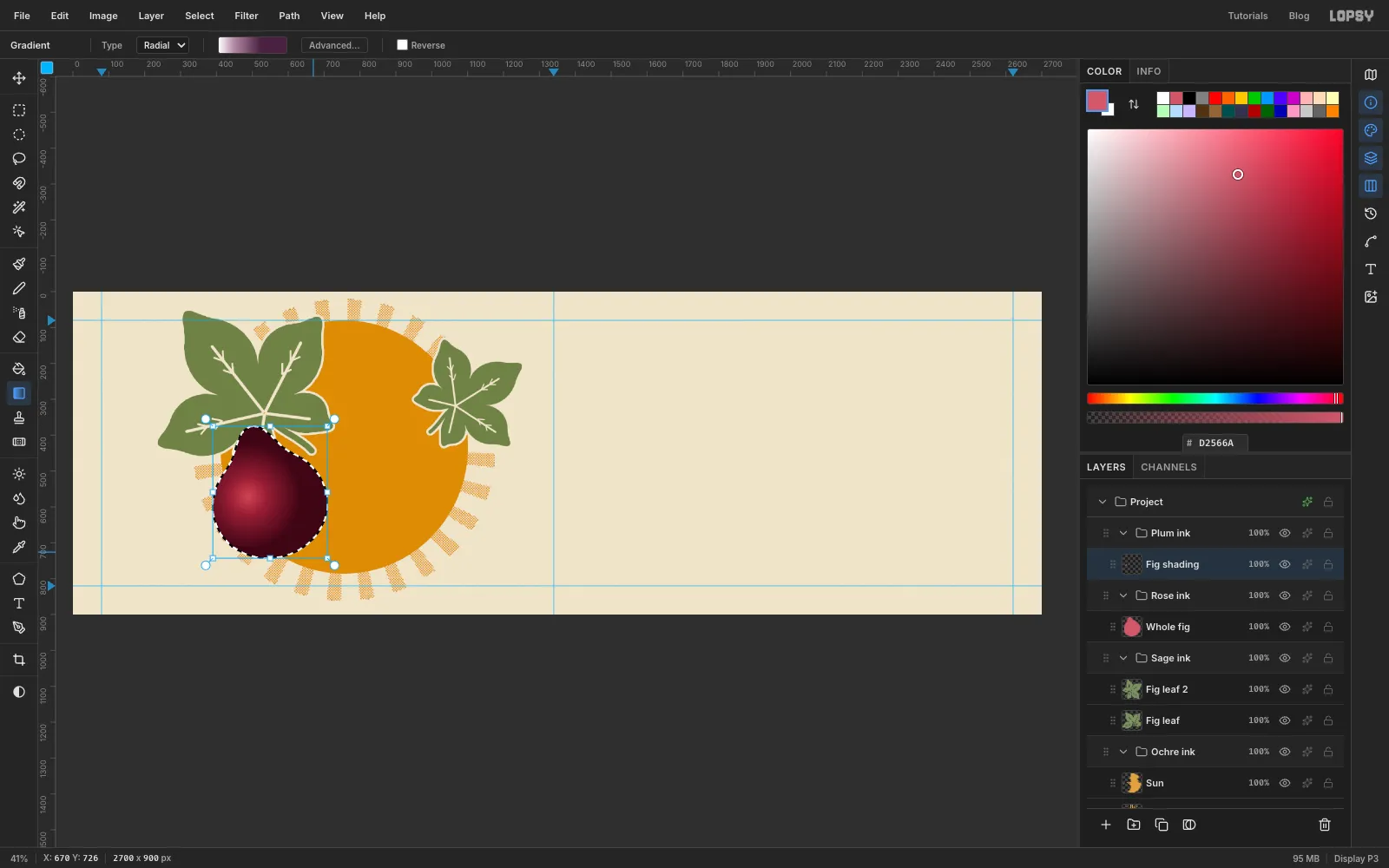1389x868 pixels.
Task: Select the Pencil tool
Action: [19, 288]
